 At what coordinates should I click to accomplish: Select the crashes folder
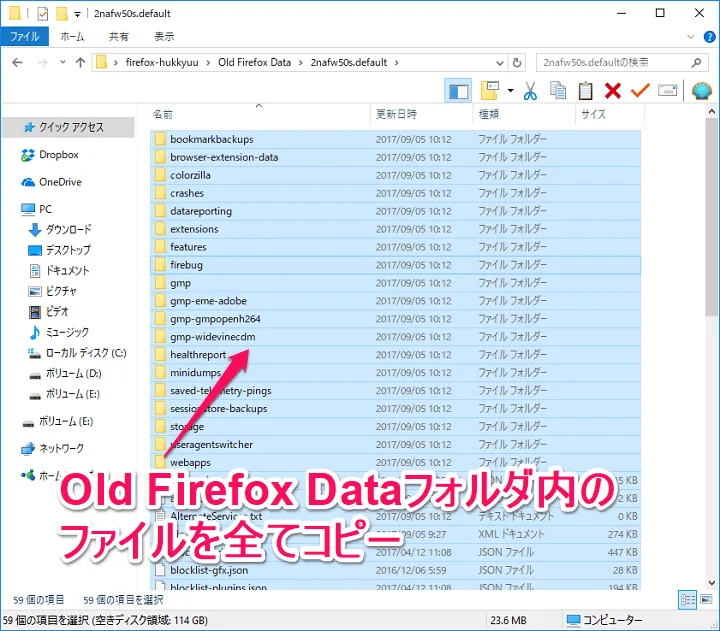pyautogui.click(x=395, y=193)
